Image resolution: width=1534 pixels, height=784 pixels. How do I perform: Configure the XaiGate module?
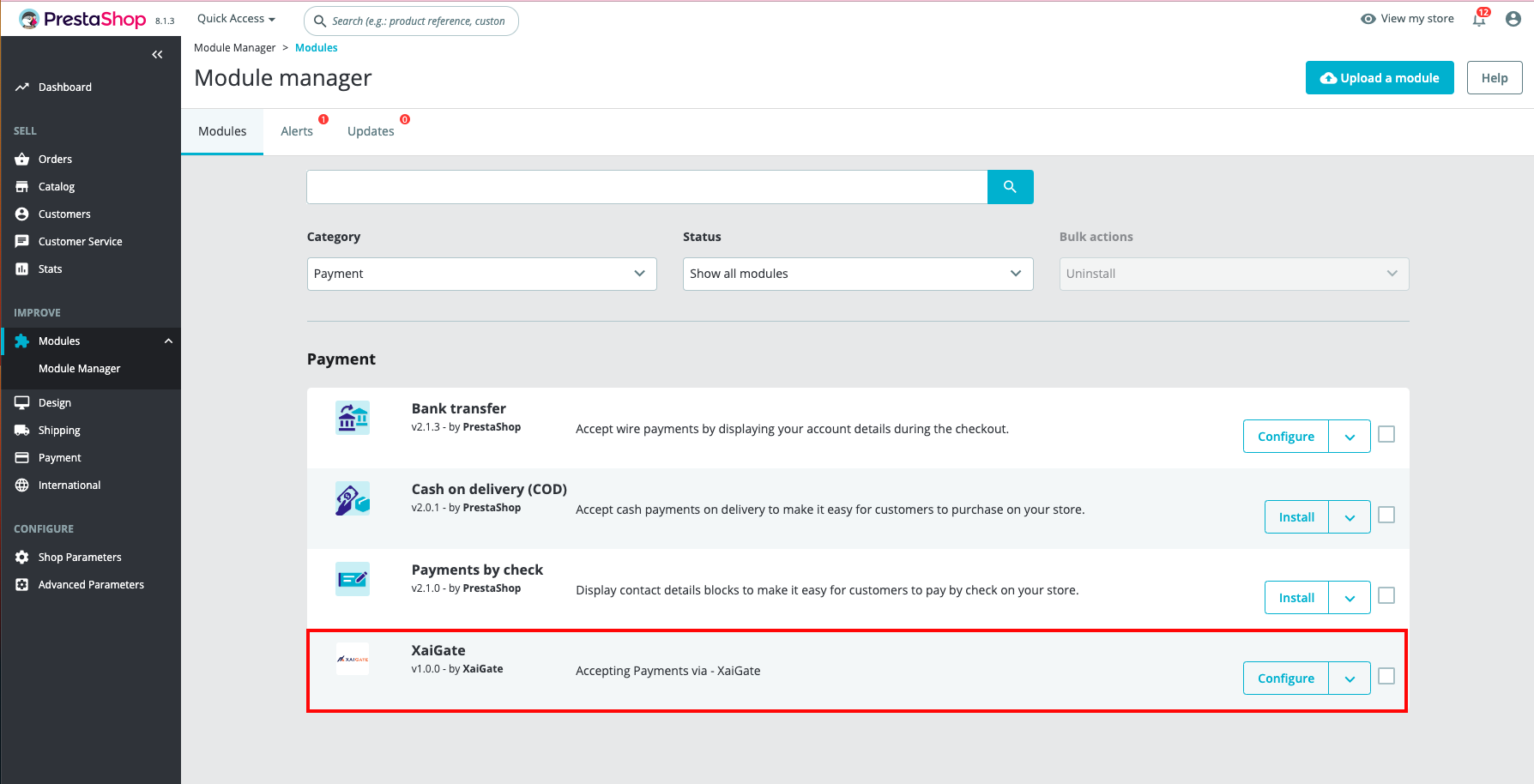point(1286,678)
